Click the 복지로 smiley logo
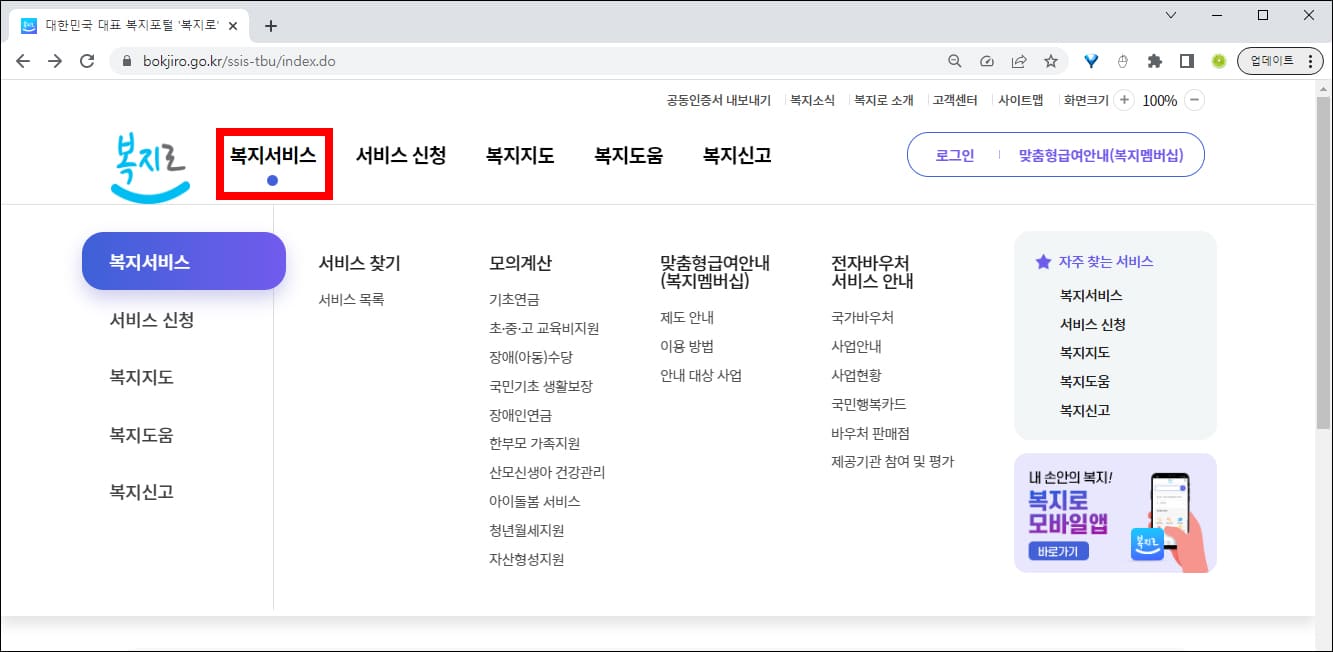 point(148,165)
